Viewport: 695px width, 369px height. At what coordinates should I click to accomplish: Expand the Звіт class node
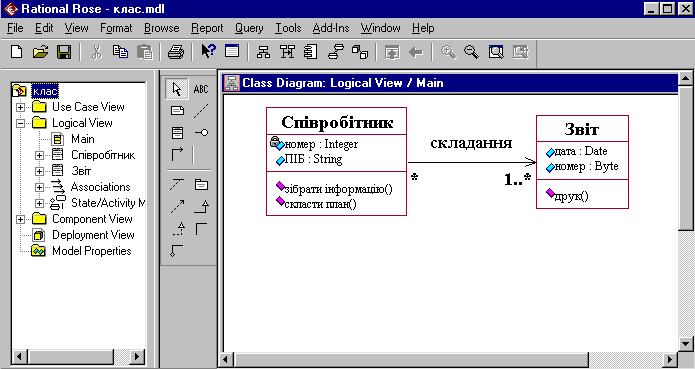click(39, 171)
